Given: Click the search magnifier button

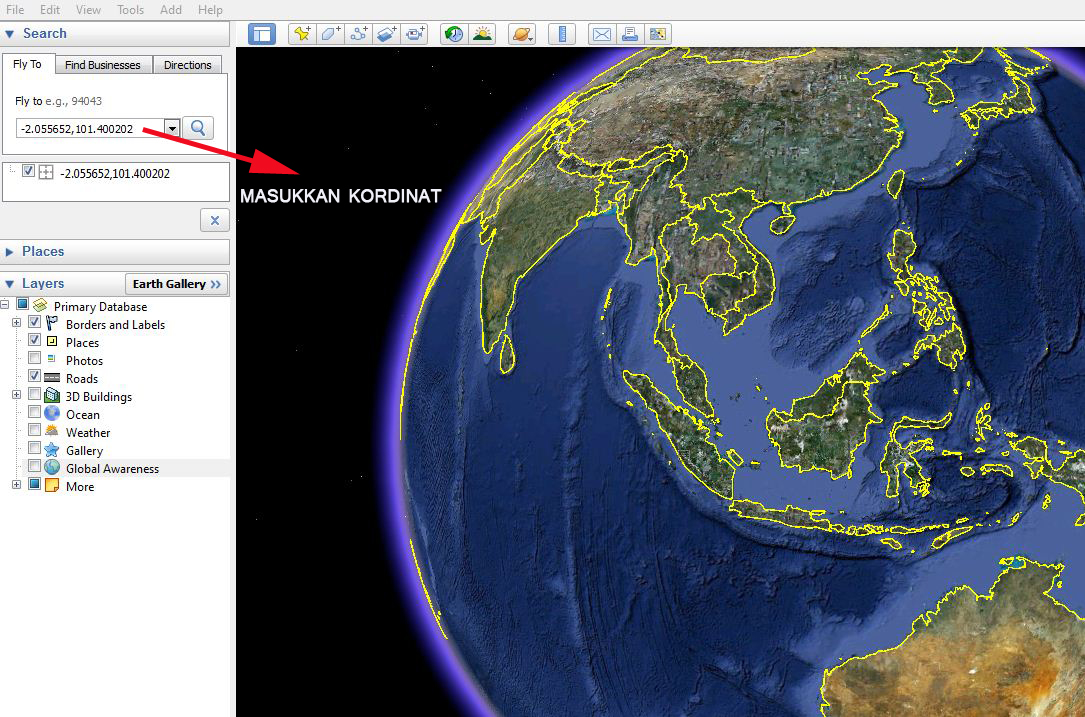Looking at the screenshot, I should 198,128.
